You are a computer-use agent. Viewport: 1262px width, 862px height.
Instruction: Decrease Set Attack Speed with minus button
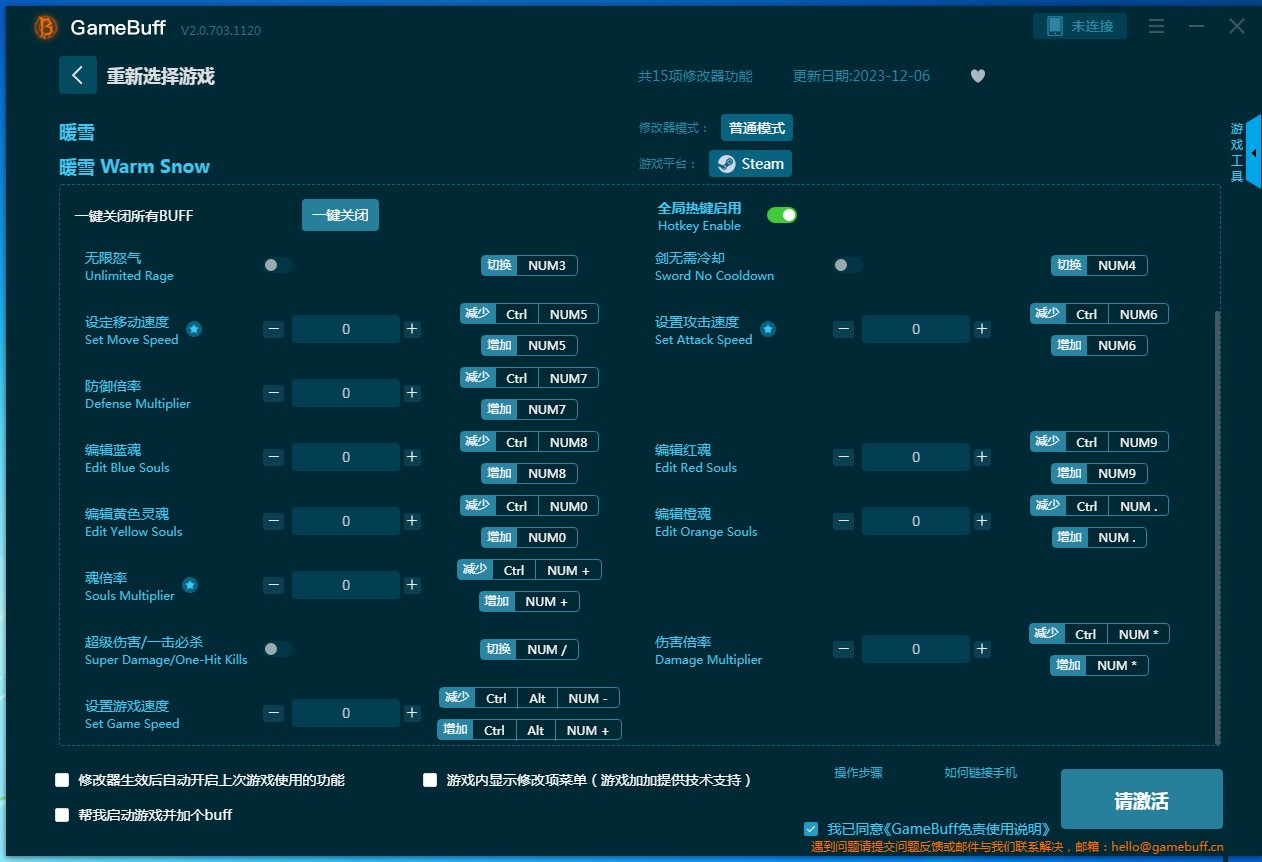click(x=844, y=329)
